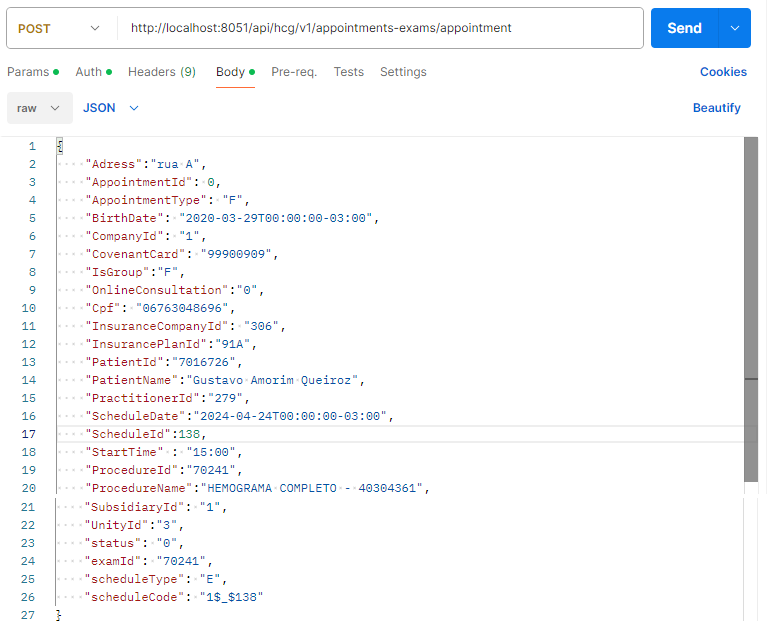Image resolution: width=773 pixels, height=621 pixels.
Task: Select the Body tab
Action: pos(231,72)
